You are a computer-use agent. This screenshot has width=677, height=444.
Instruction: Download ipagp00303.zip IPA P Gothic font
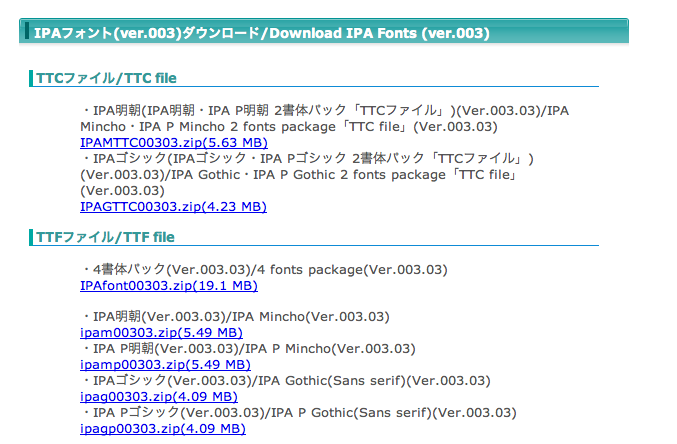point(163,428)
